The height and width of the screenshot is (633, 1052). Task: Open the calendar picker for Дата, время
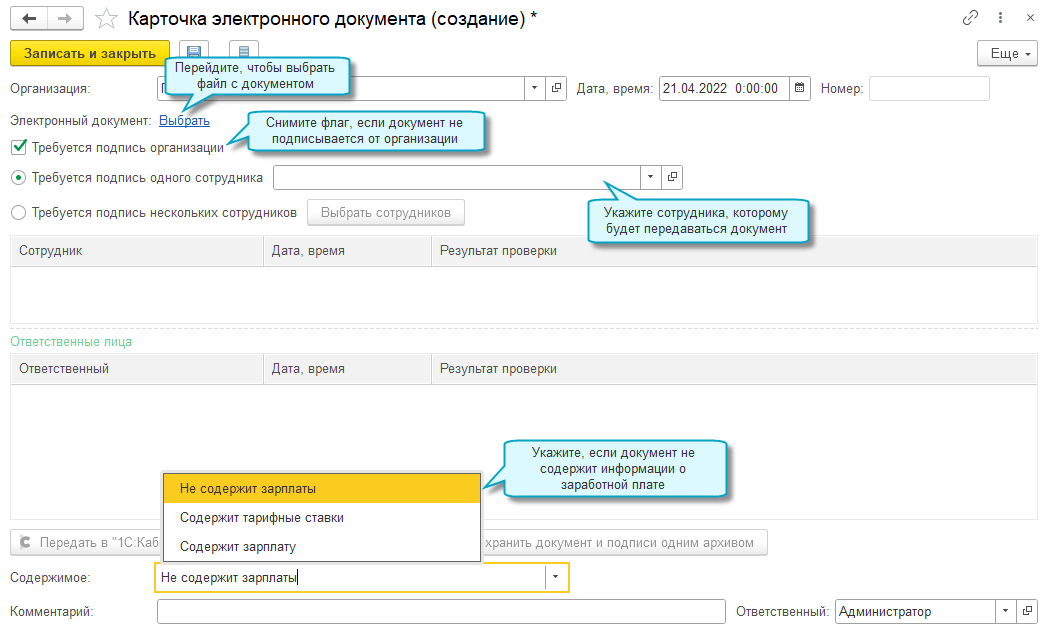point(799,88)
